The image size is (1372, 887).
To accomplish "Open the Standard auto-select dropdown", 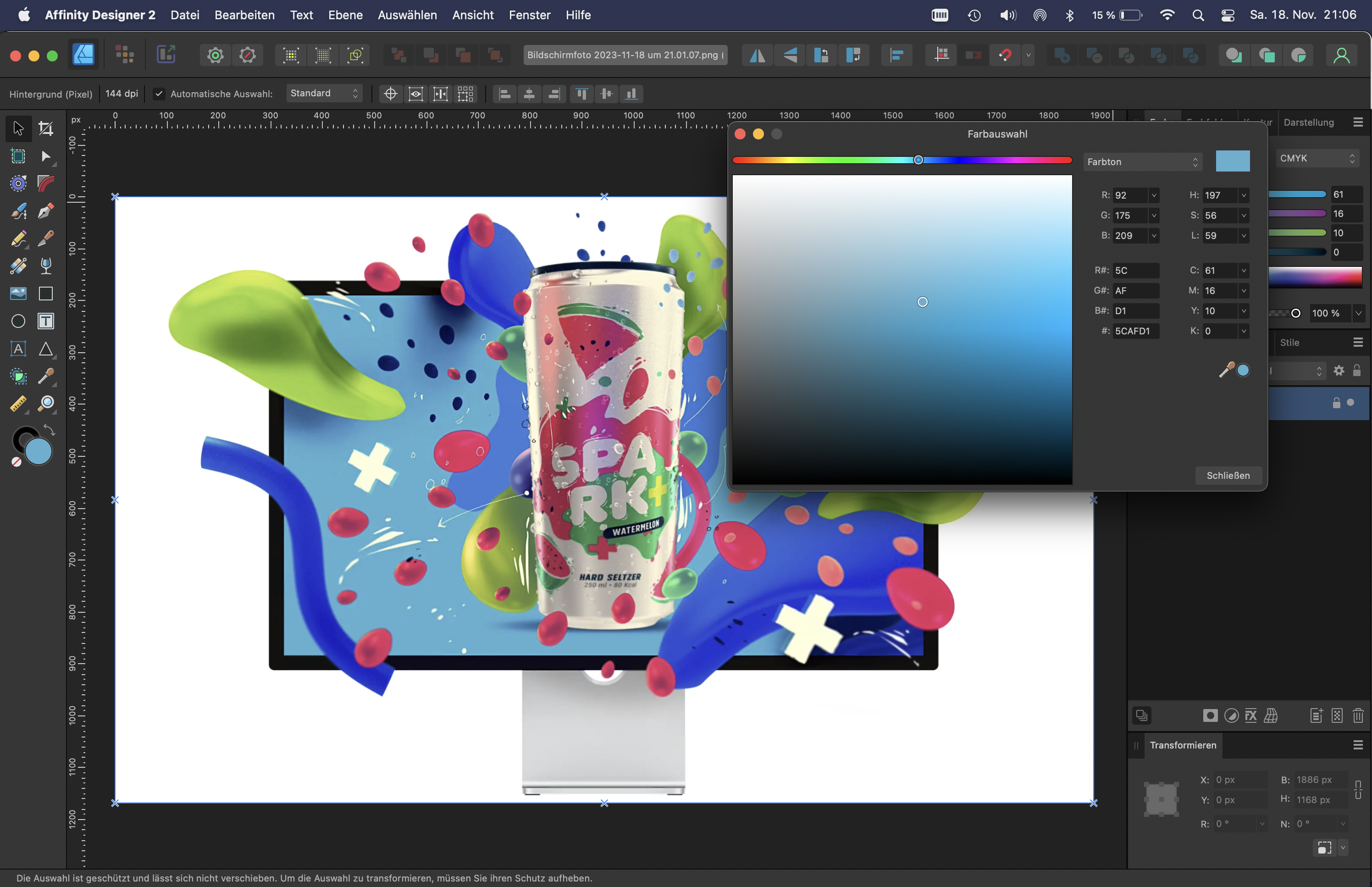I will (x=324, y=93).
